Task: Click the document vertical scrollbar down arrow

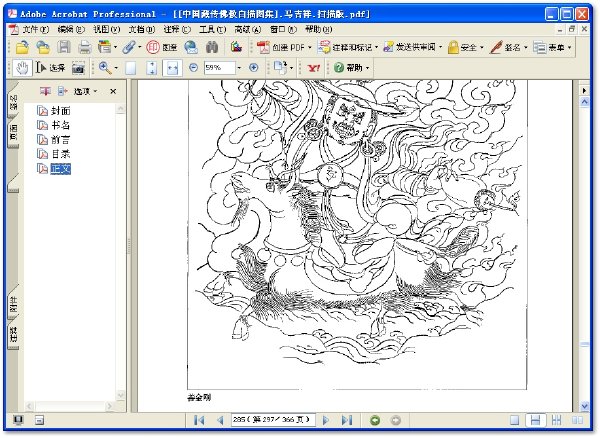Action: click(x=584, y=406)
